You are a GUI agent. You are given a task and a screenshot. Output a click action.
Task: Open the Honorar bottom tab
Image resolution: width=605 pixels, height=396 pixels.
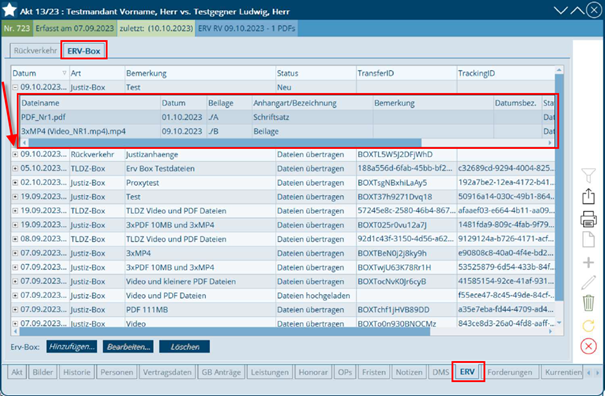pos(313,372)
